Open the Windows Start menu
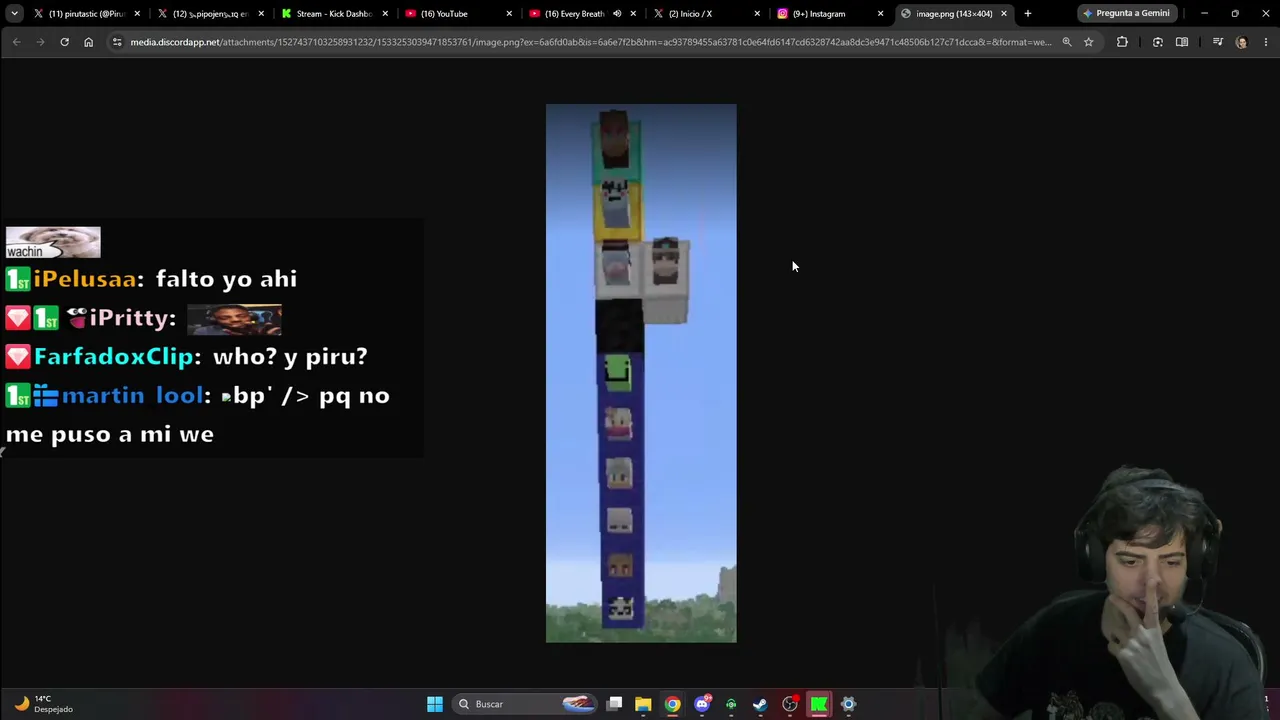Viewport: 1280px width, 720px height. point(435,704)
